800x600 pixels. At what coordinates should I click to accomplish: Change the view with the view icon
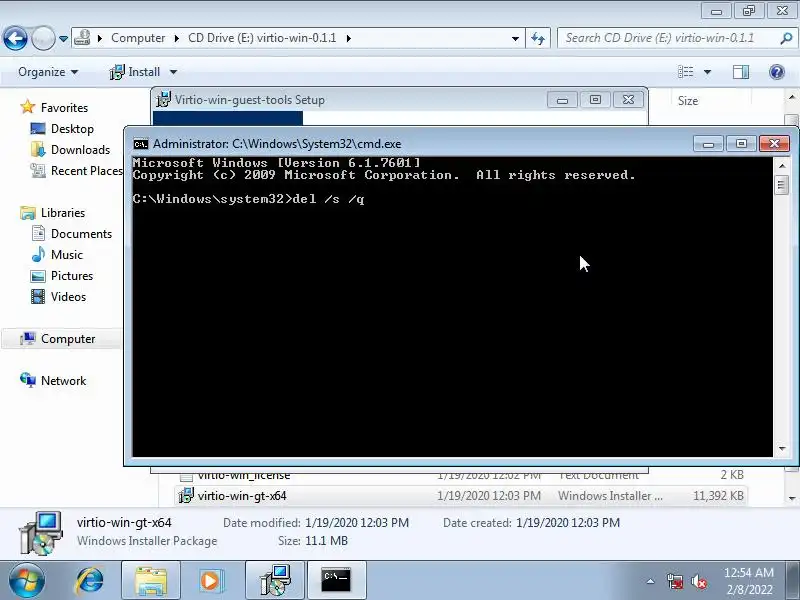coord(685,72)
